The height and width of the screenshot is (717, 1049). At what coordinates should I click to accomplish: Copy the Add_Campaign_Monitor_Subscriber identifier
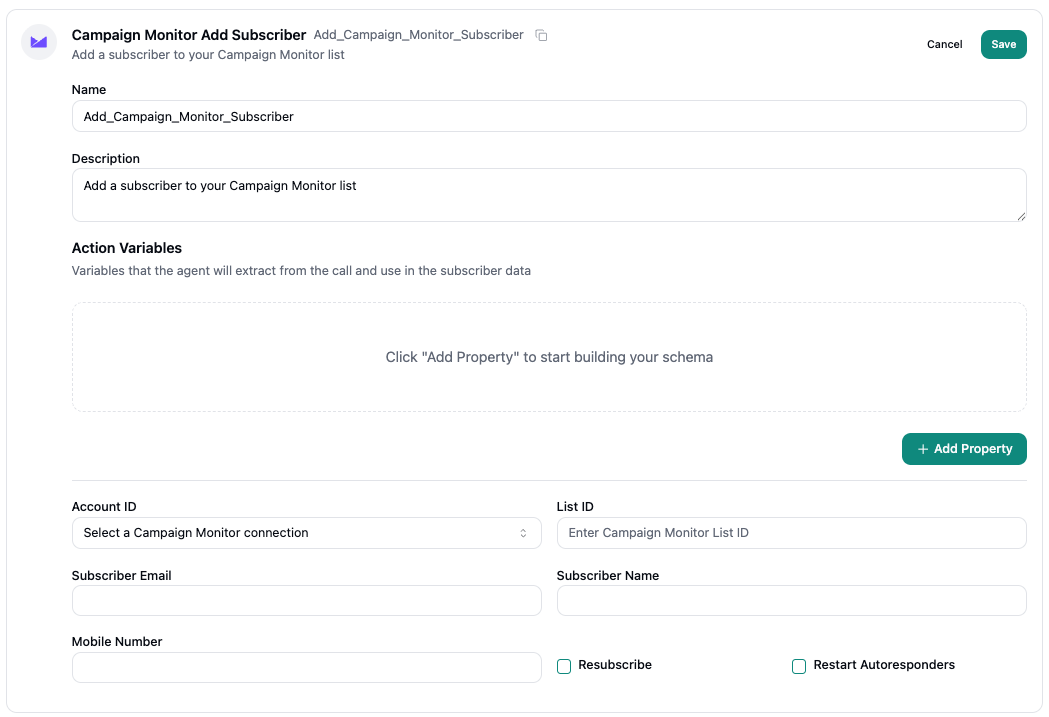pyautogui.click(x=541, y=35)
